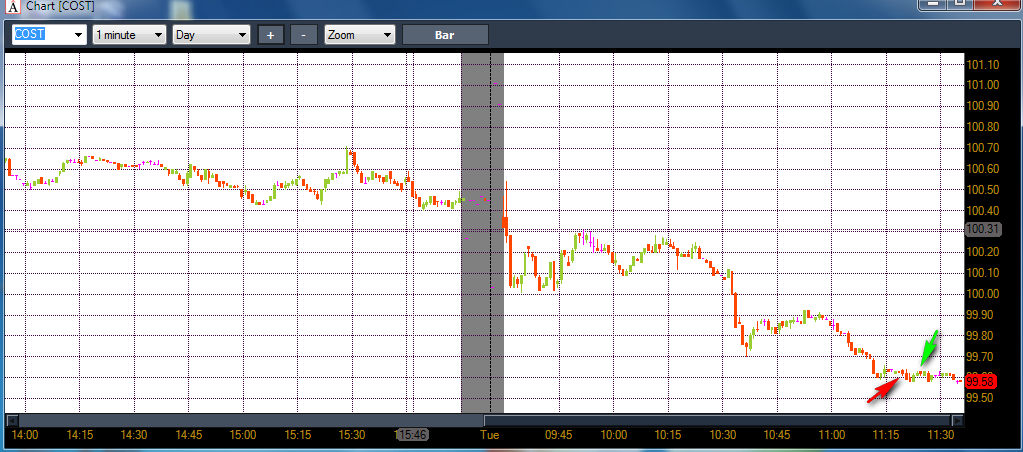Click the 14:00 time axis label
This screenshot has height=452, width=1023.
click(x=25, y=435)
